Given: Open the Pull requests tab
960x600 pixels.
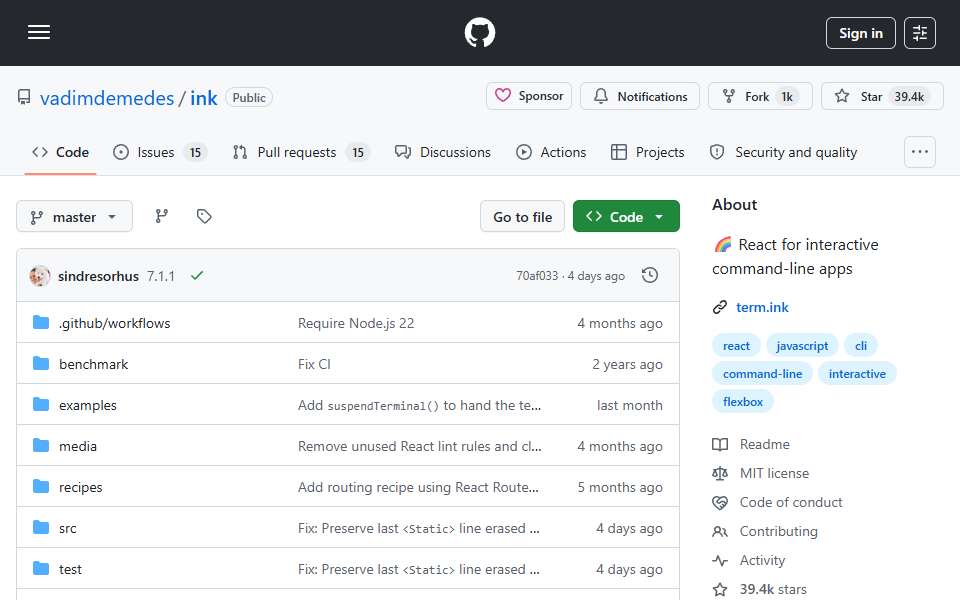Looking at the screenshot, I should pos(301,152).
